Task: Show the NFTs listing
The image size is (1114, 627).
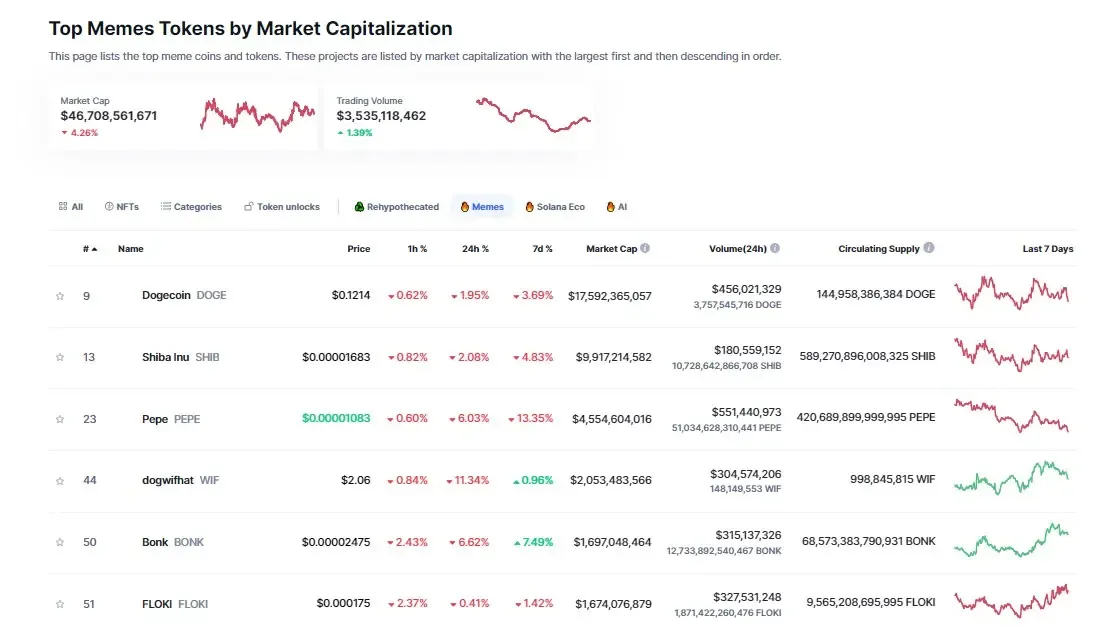Action: coord(122,207)
